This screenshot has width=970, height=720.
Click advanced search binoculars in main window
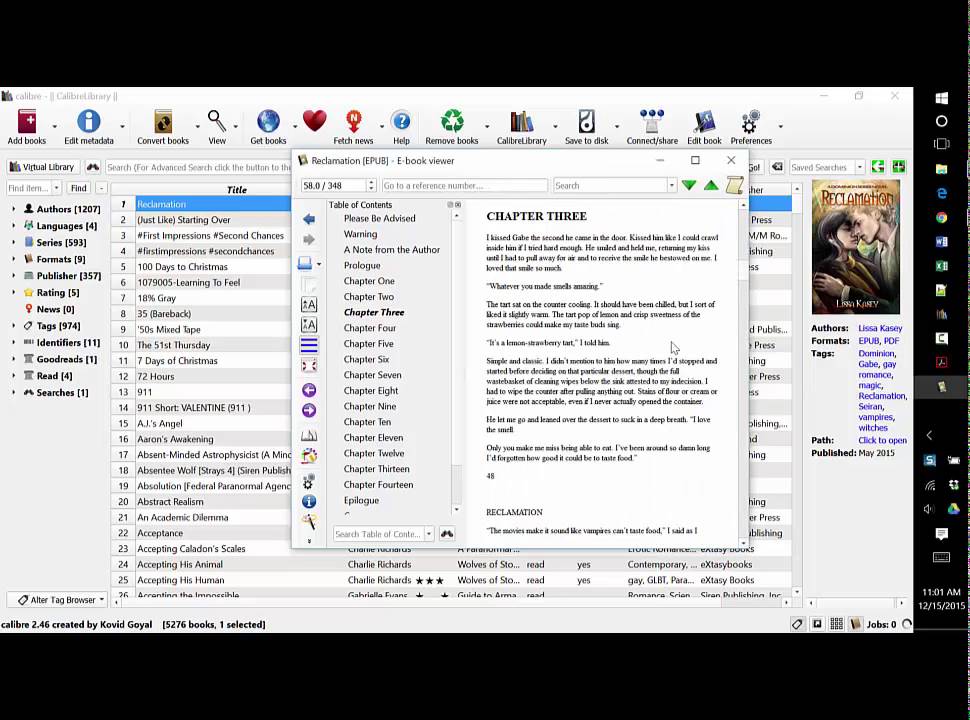(x=93, y=167)
